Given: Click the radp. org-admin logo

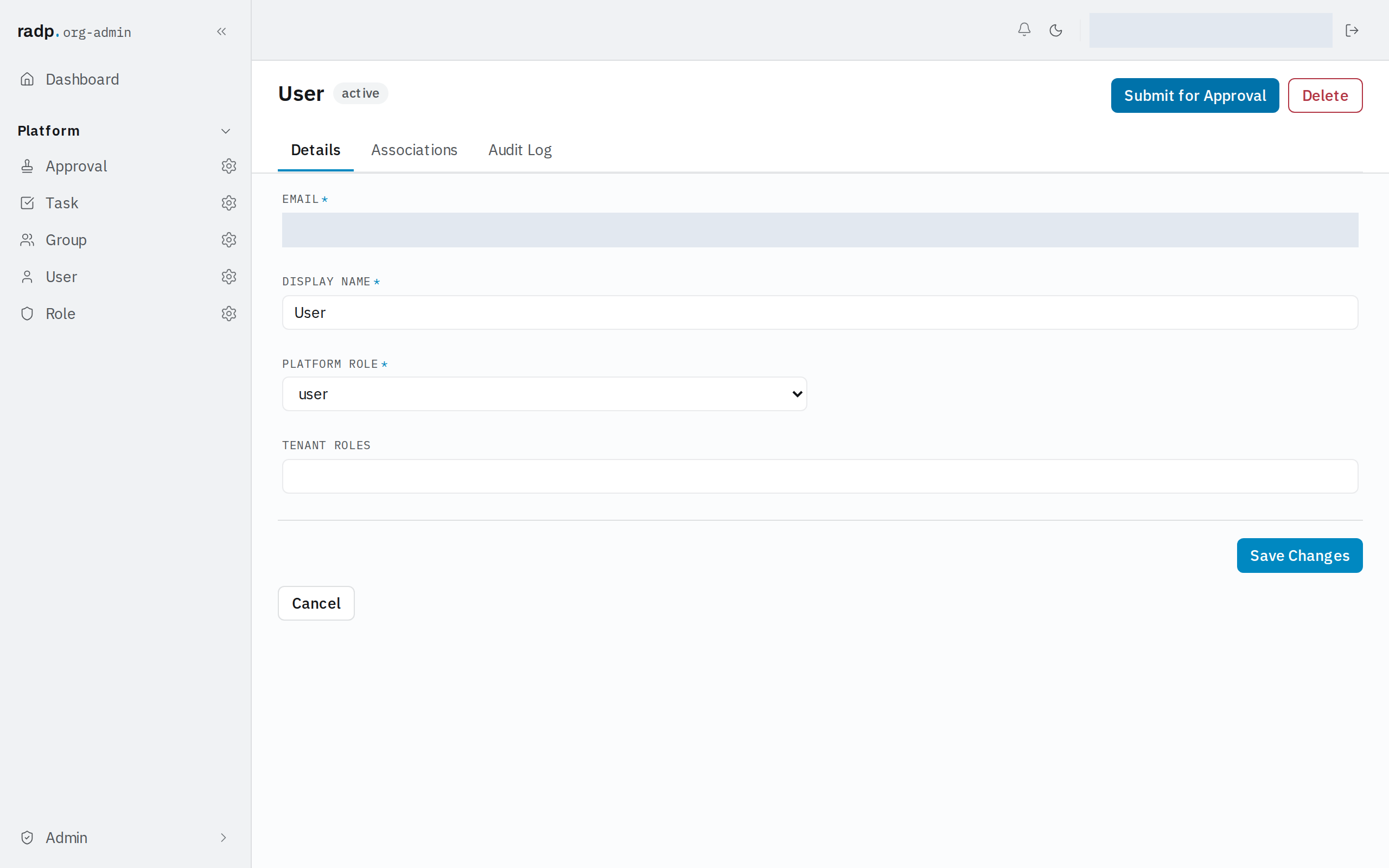Looking at the screenshot, I should click(x=74, y=31).
